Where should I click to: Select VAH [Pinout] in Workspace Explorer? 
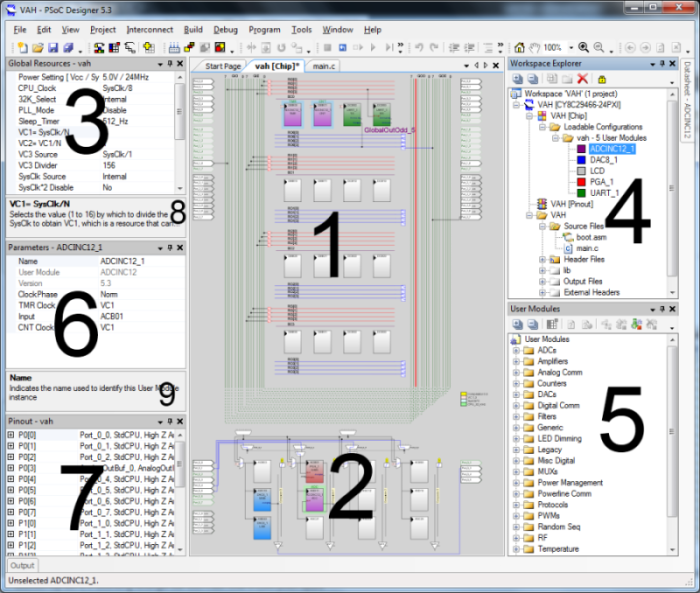(571, 204)
